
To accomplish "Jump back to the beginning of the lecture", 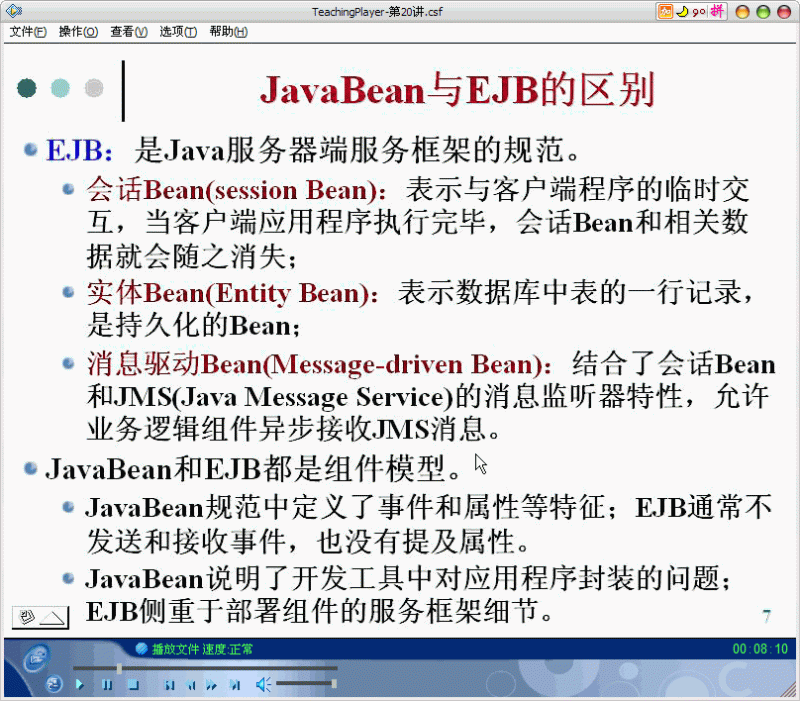I will [x=170, y=684].
